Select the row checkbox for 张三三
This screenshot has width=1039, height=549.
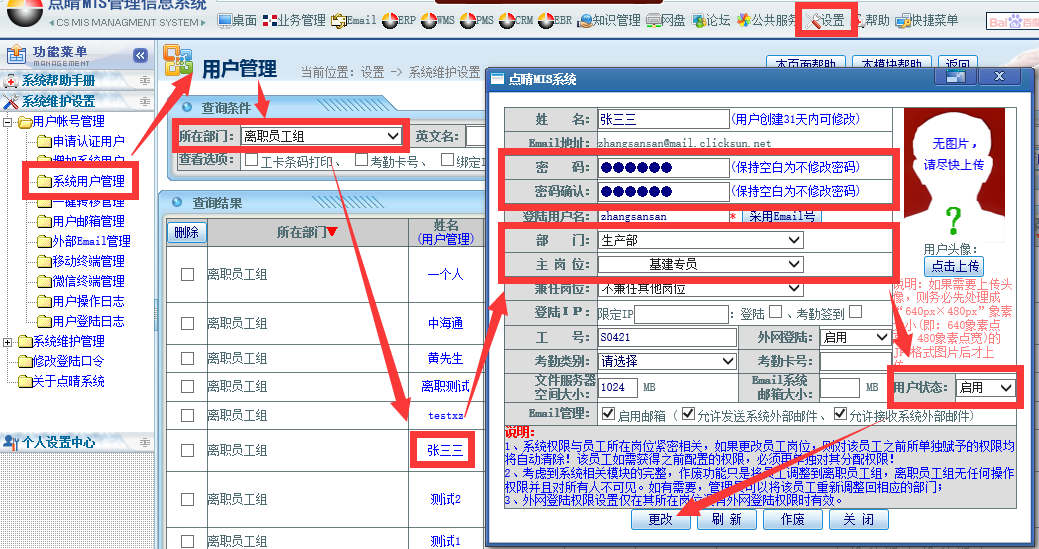click(x=187, y=450)
